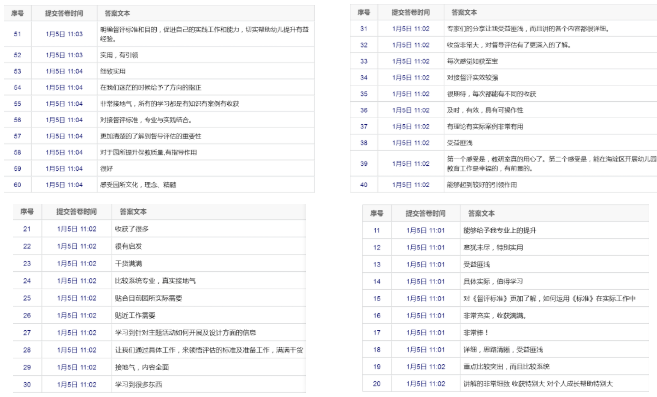Click '序号' header in table with row 51
The height and width of the screenshot is (397, 657).
click(17, 13)
